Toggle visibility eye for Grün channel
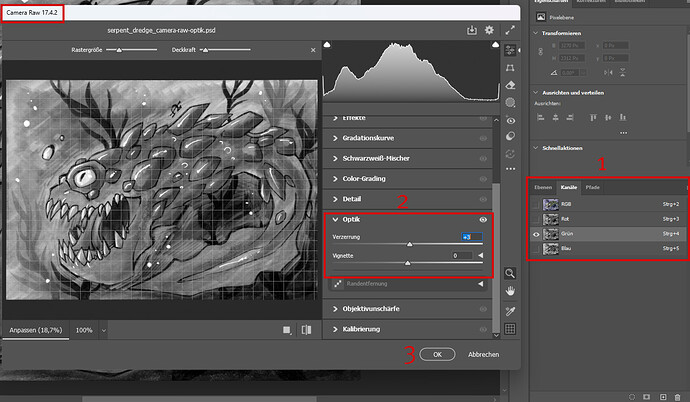 click(x=535, y=233)
